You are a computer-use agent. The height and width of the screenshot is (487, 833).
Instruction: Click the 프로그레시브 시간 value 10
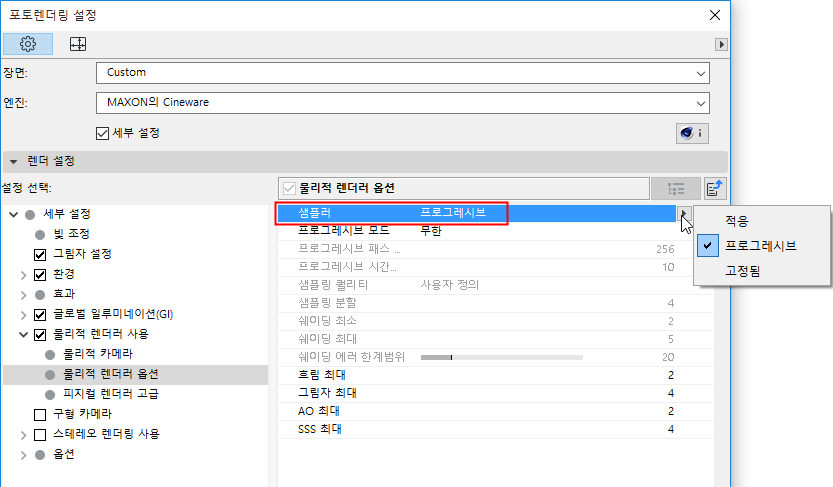pyautogui.click(x=668, y=267)
